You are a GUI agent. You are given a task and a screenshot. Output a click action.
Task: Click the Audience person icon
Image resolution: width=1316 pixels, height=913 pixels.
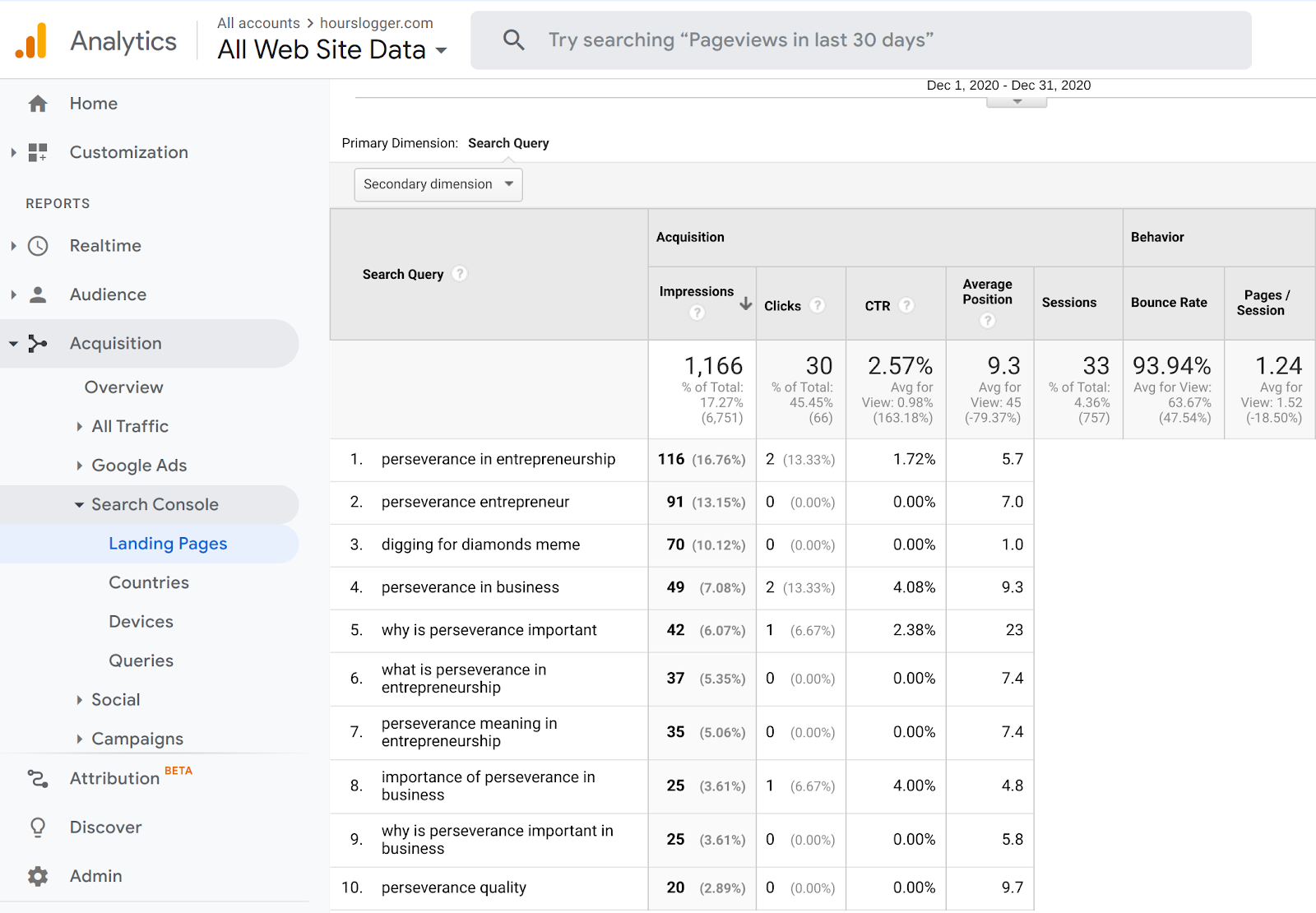pyautogui.click(x=38, y=294)
